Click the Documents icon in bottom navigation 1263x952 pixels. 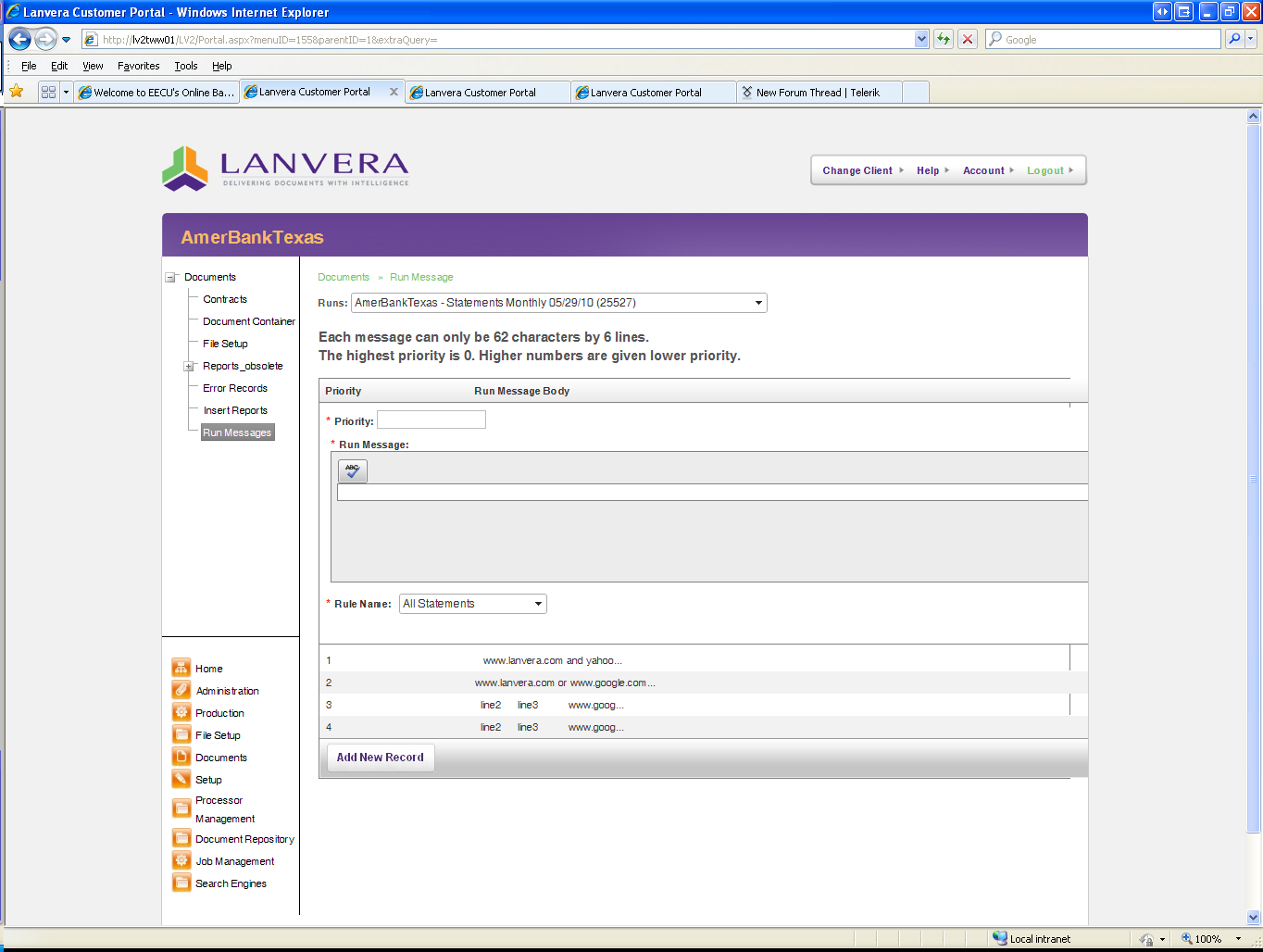pos(181,757)
